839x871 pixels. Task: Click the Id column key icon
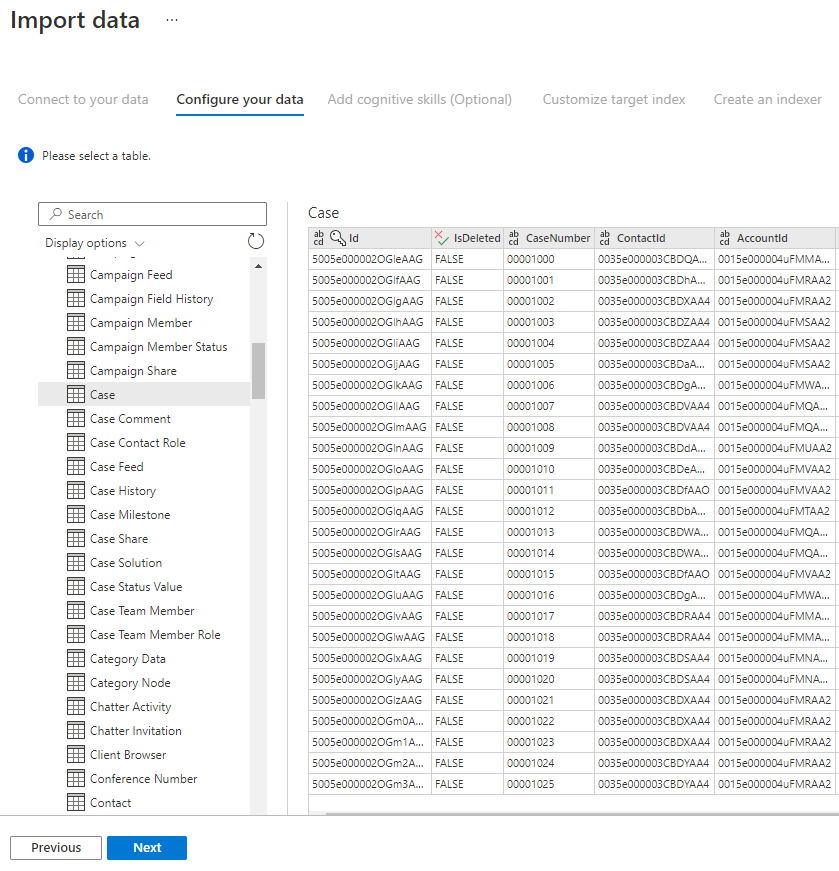tap(338, 238)
